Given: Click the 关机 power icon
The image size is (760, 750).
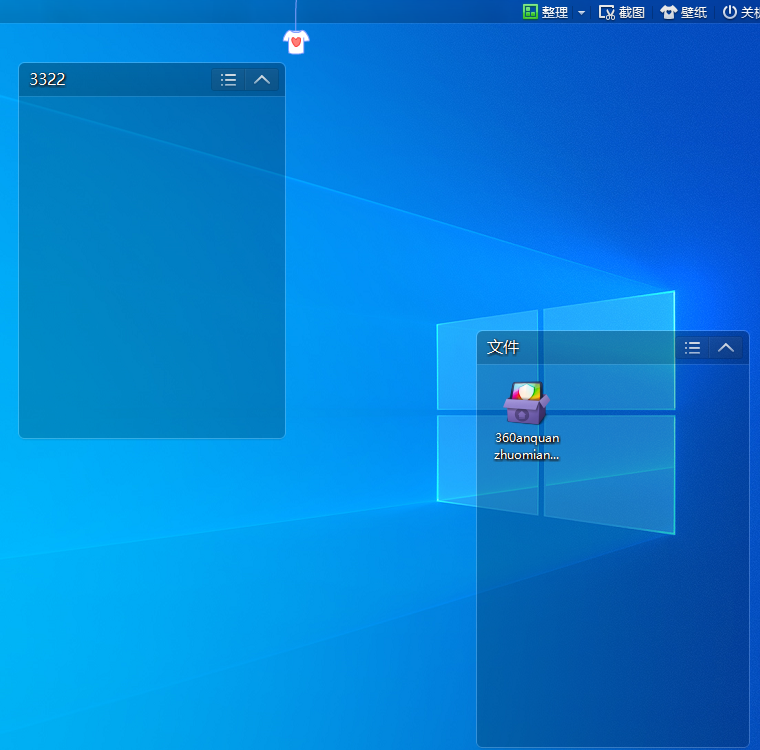Looking at the screenshot, I should (x=729, y=12).
